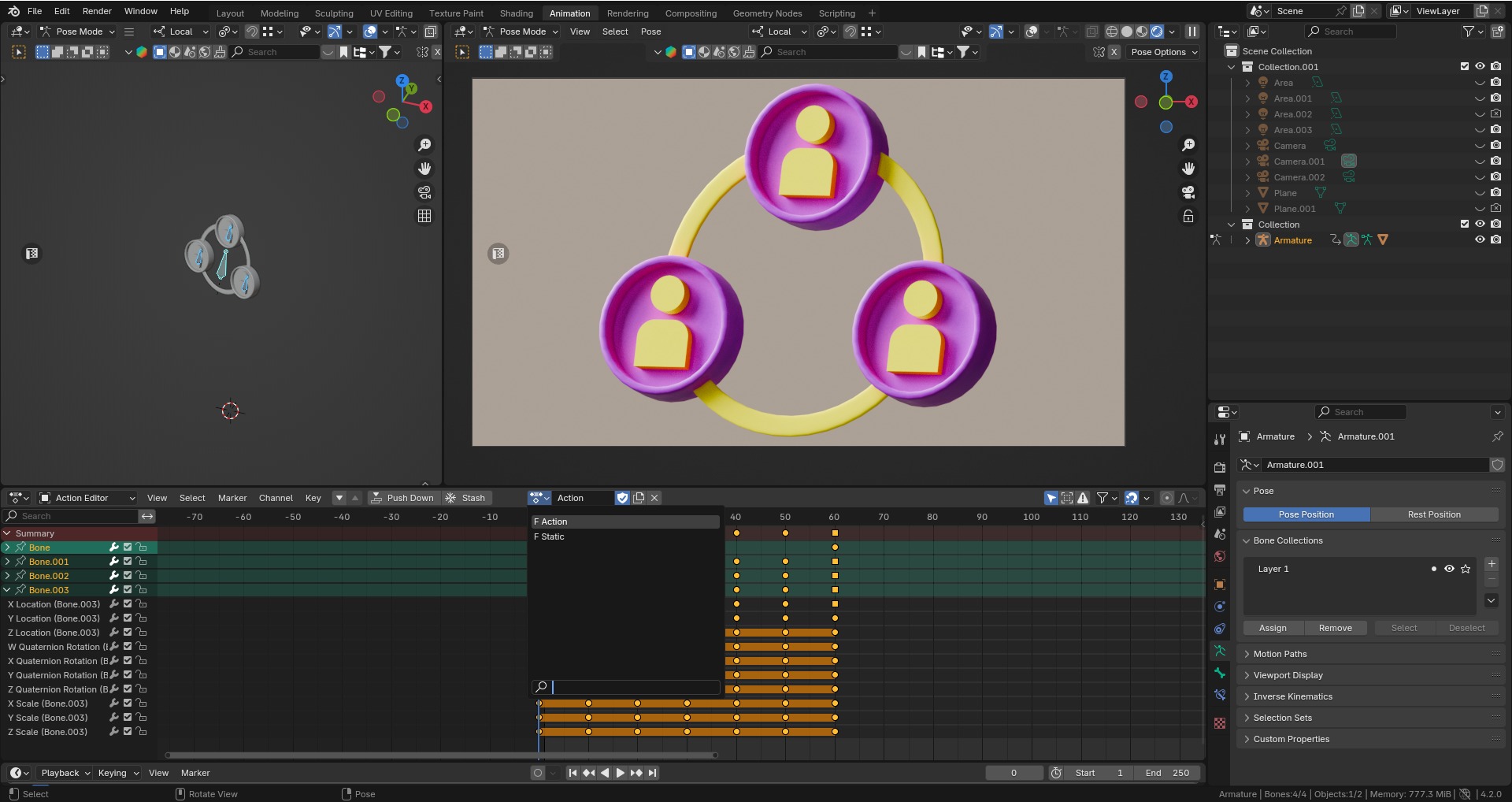
Task: Click the zoom magnifier in the left viewport
Action: pos(424,145)
